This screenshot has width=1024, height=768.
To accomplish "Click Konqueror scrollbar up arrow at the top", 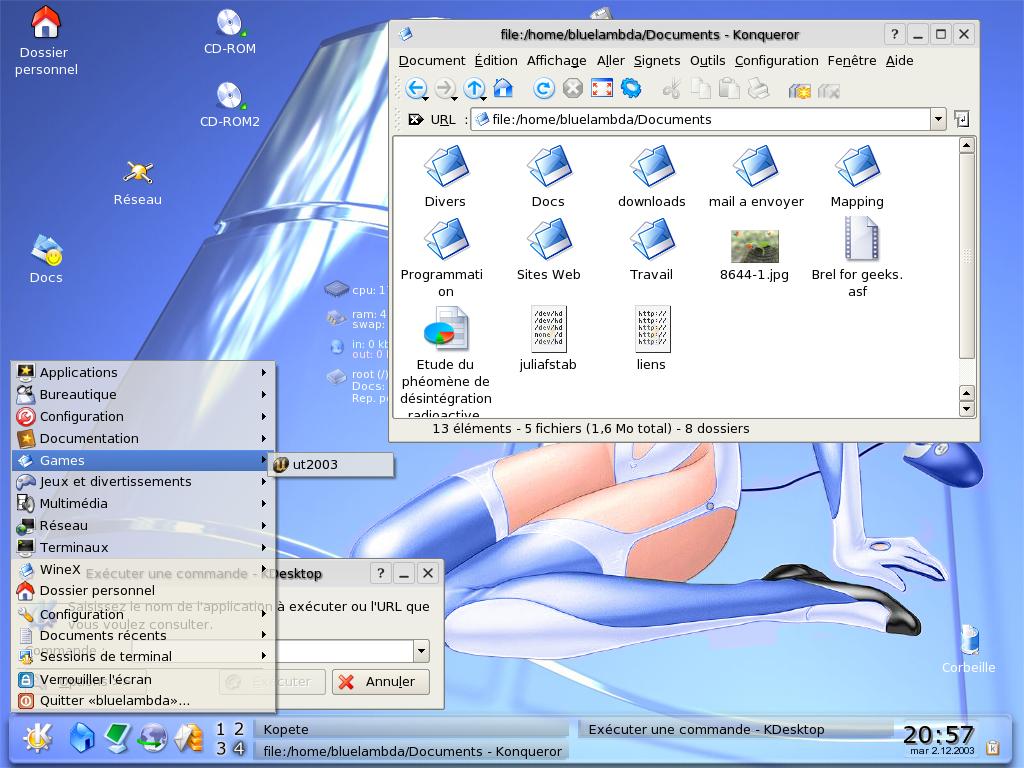I will [x=967, y=144].
